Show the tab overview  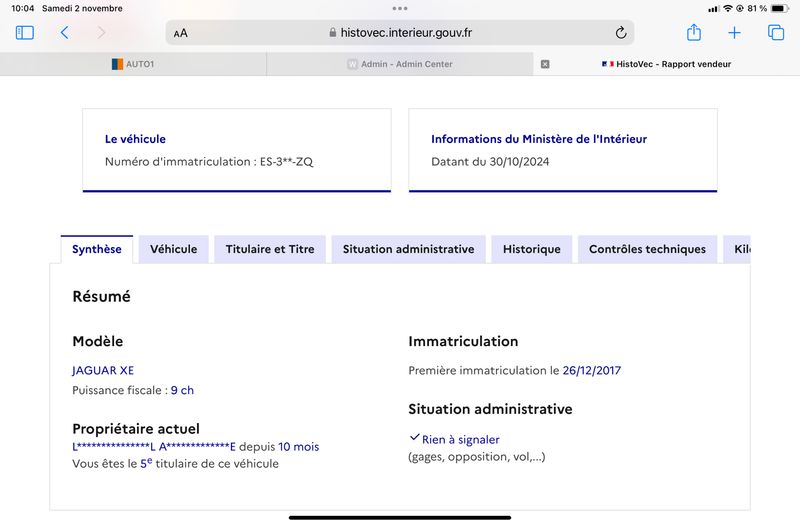[776, 33]
